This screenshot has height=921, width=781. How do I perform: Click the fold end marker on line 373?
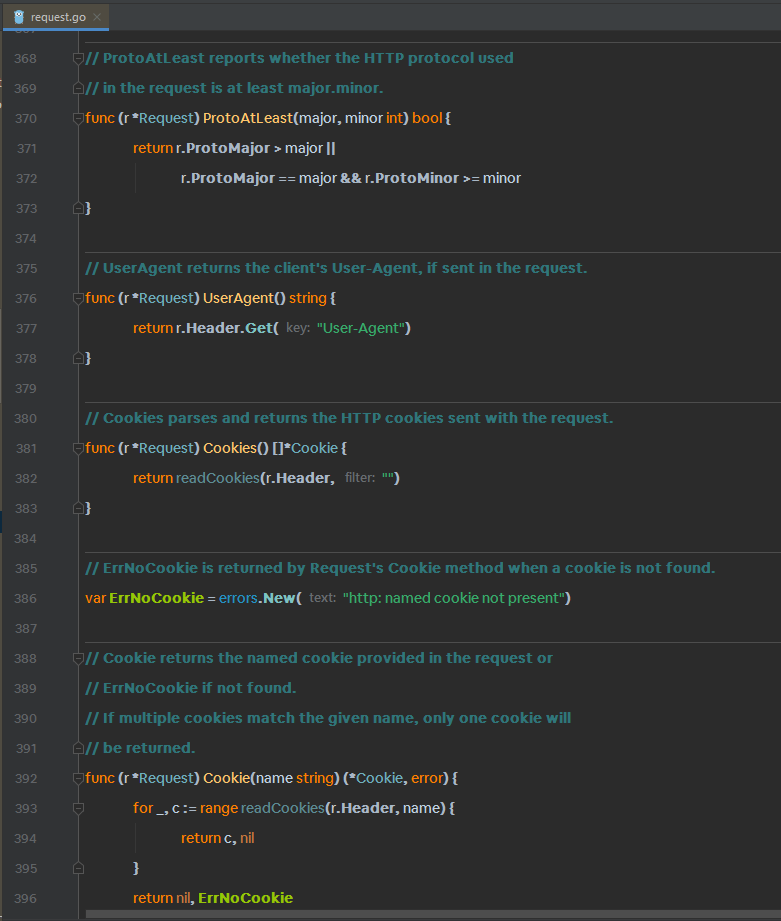point(78,208)
